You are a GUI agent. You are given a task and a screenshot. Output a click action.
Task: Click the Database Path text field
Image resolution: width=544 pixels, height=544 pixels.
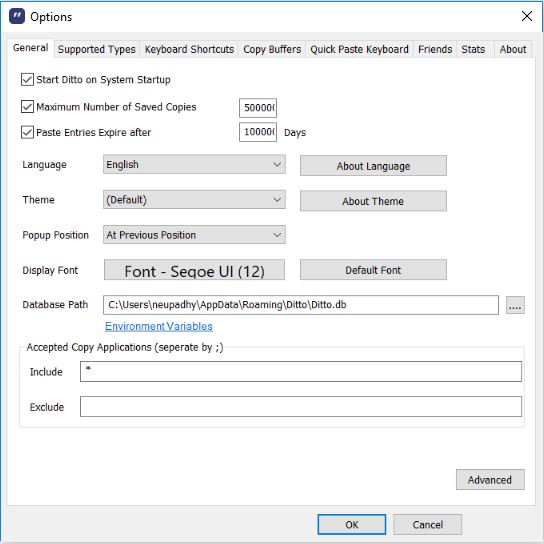click(301, 305)
